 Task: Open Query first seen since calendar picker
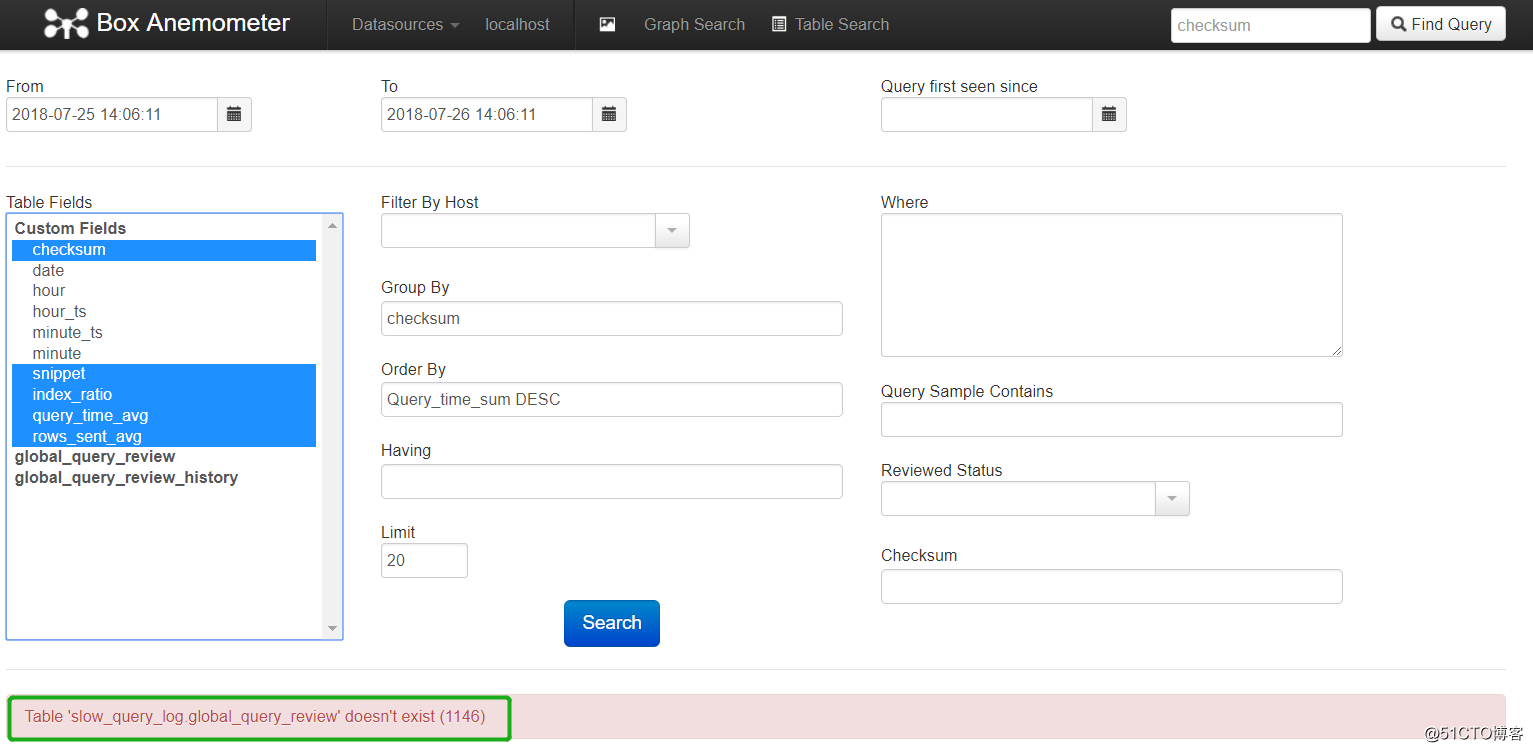coord(1109,114)
